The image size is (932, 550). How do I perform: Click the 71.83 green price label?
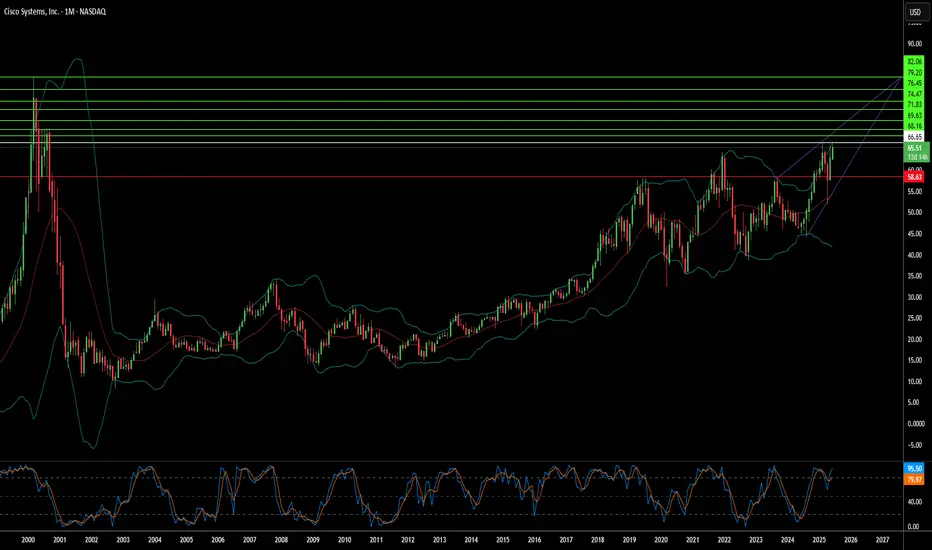[x=914, y=105]
